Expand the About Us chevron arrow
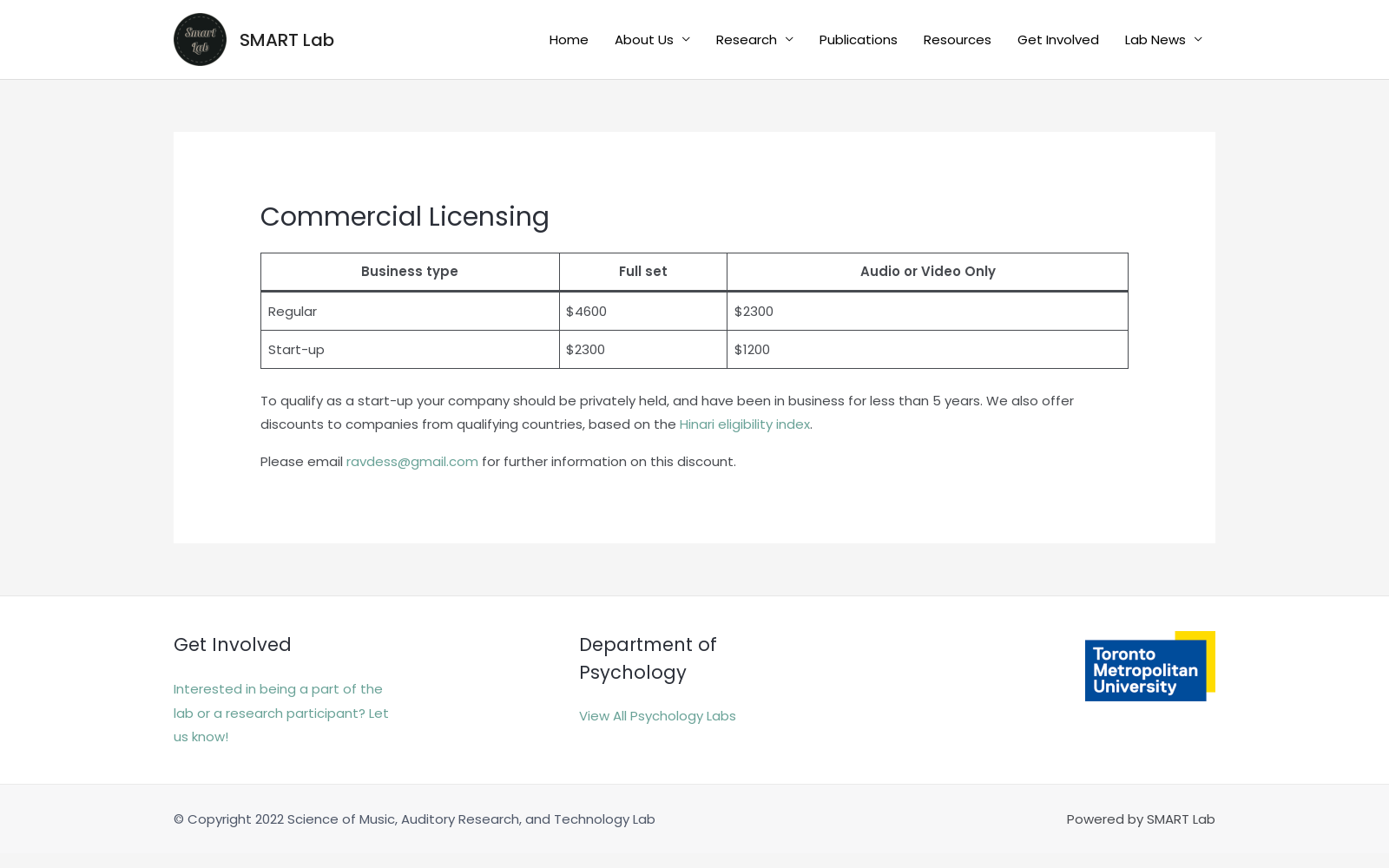 [686, 40]
